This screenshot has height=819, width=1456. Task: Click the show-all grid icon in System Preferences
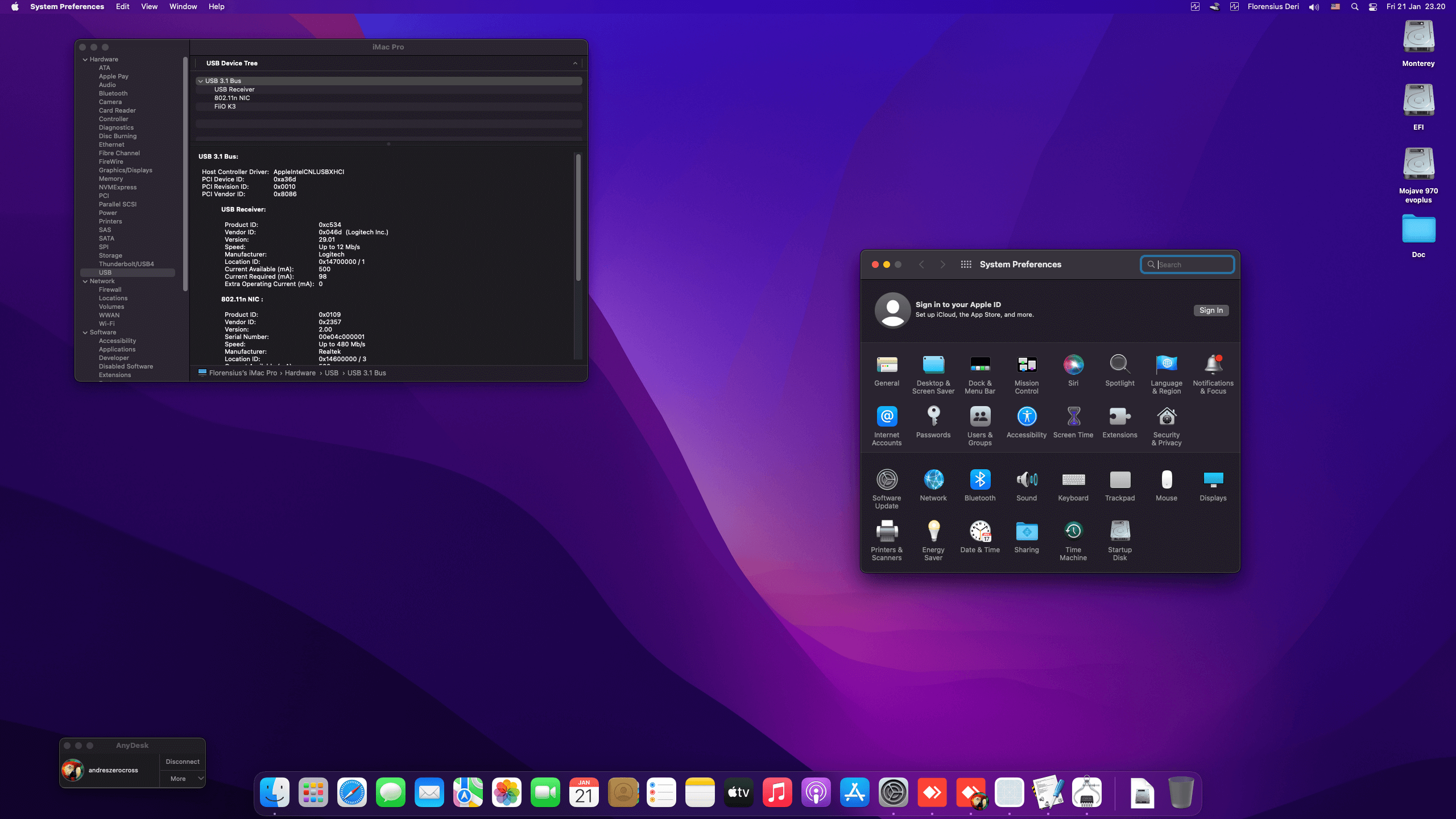(x=966, y=264)
